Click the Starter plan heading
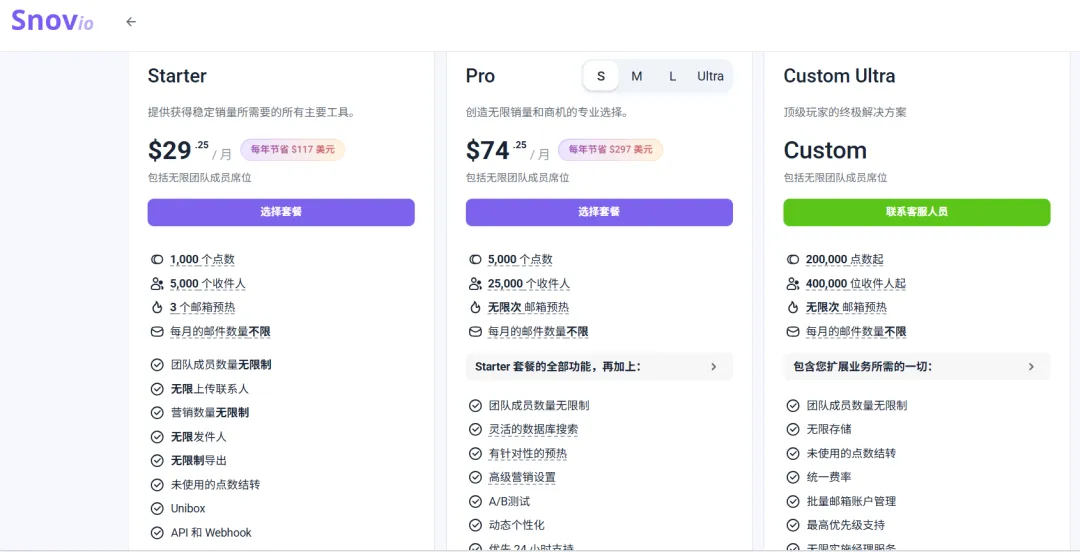Viewport: 1080px width, 552px height. coord(177,76)
